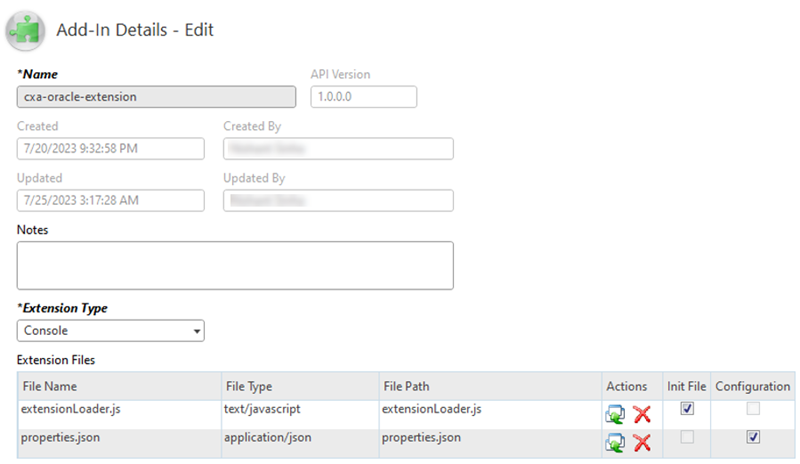This screenshot has width=800, height=464.
Task: Click the File Name column header
Action: (120, 386)
